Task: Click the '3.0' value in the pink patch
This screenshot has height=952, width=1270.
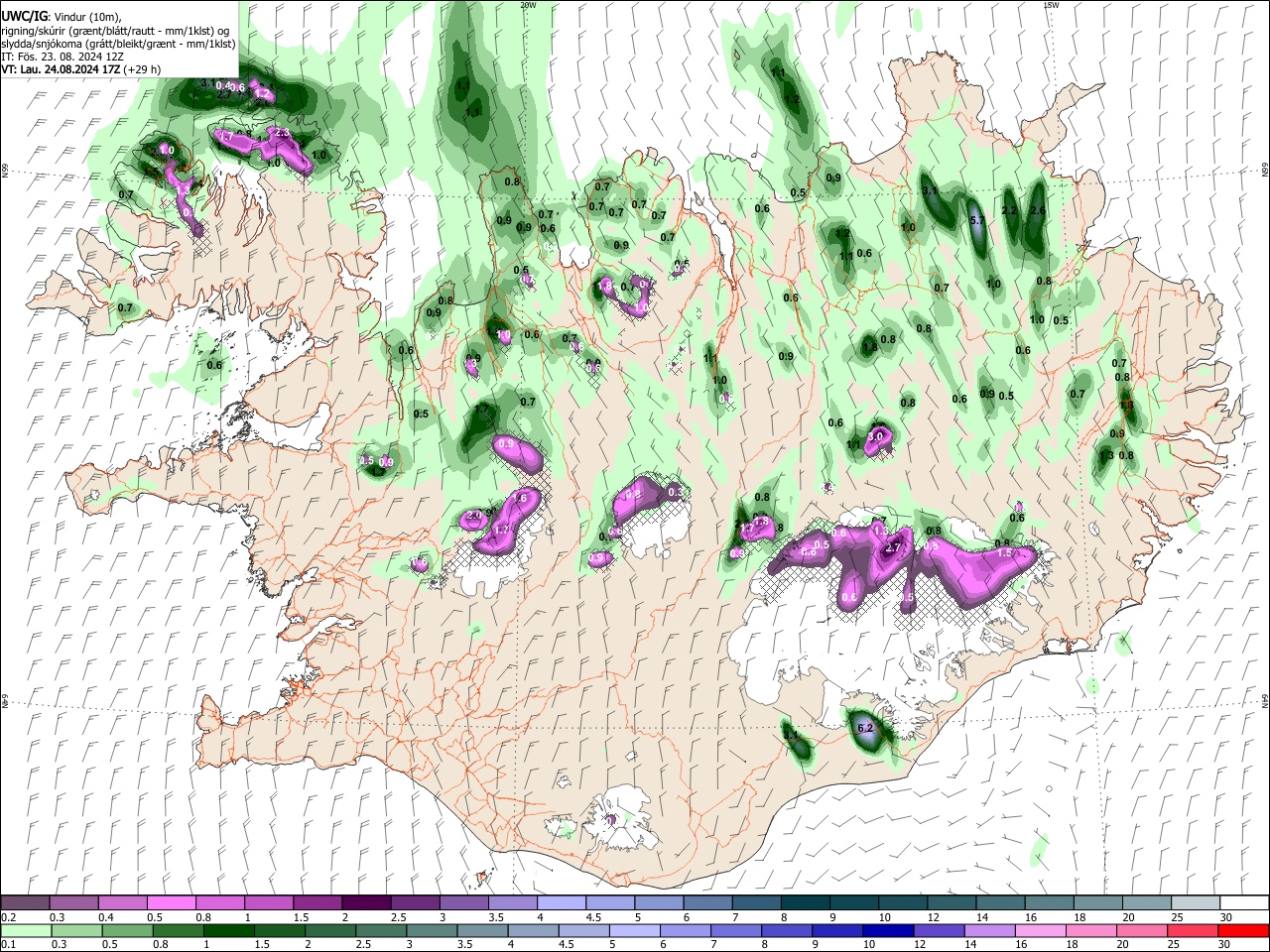Action: pos(876,436)
